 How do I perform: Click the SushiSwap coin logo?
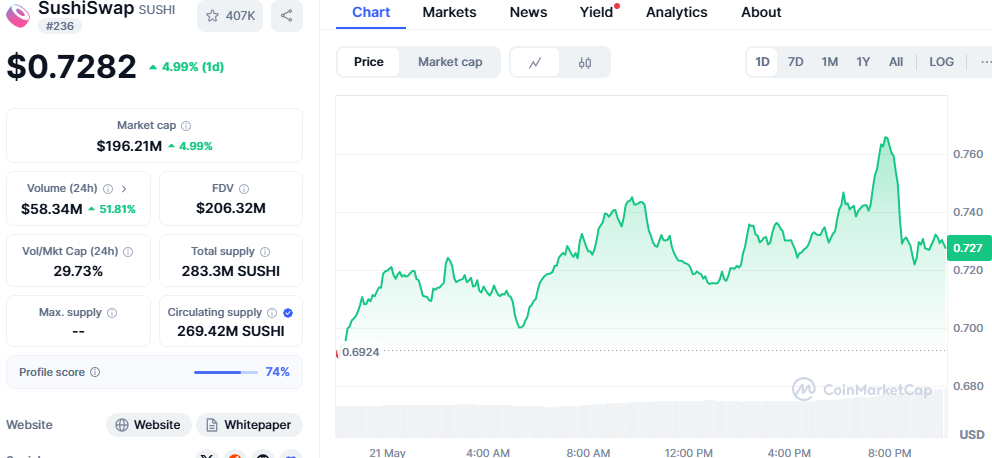[18, 15]
